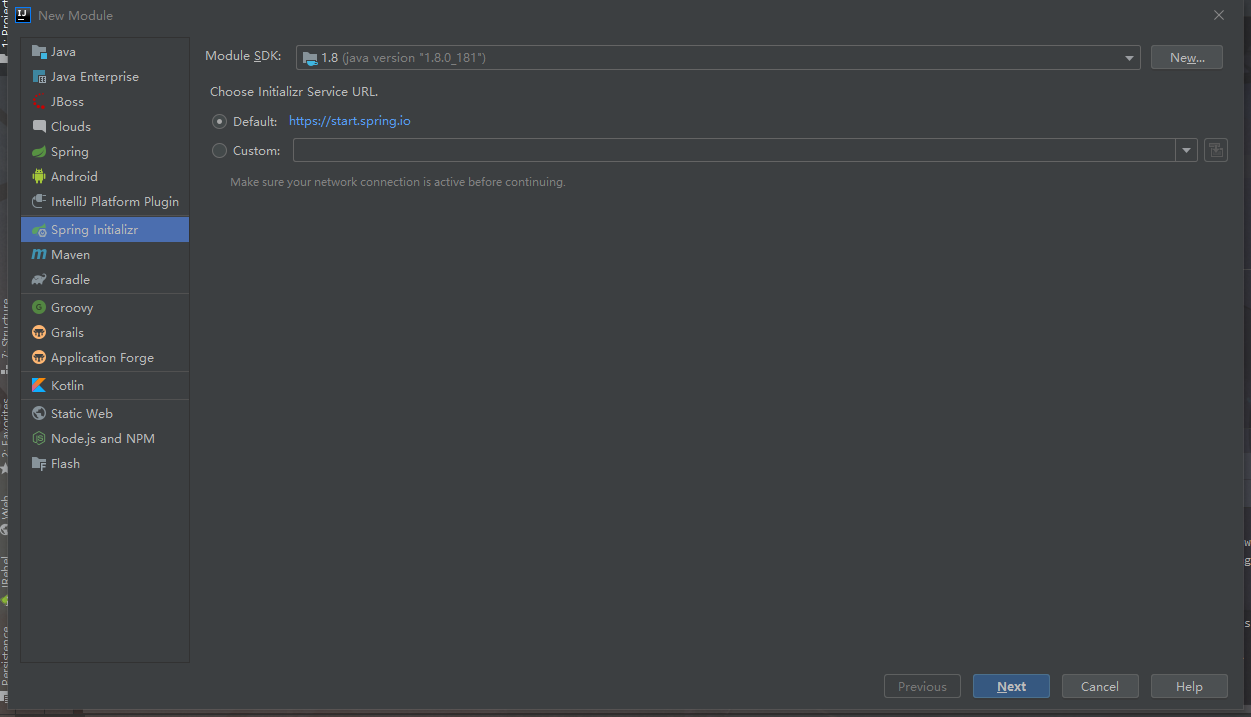The height and width of the screenshot is (717, 1251).
Task: Select the Java Enterprise icon in list
Action: point(39,76)
